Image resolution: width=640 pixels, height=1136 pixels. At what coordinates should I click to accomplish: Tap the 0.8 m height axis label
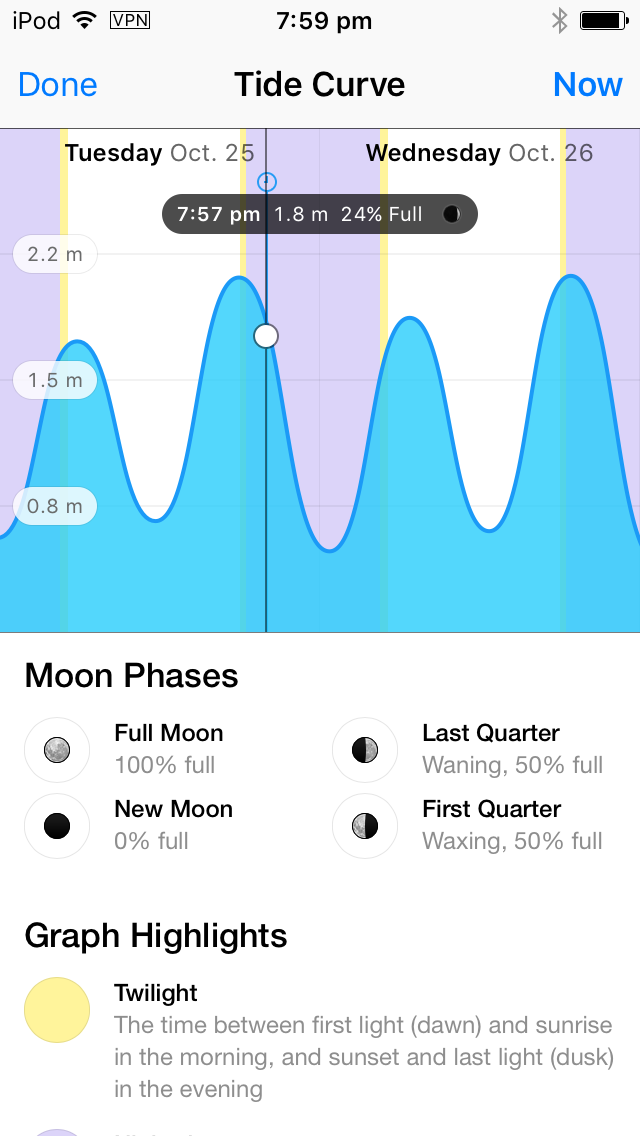[x=55, y=506]
